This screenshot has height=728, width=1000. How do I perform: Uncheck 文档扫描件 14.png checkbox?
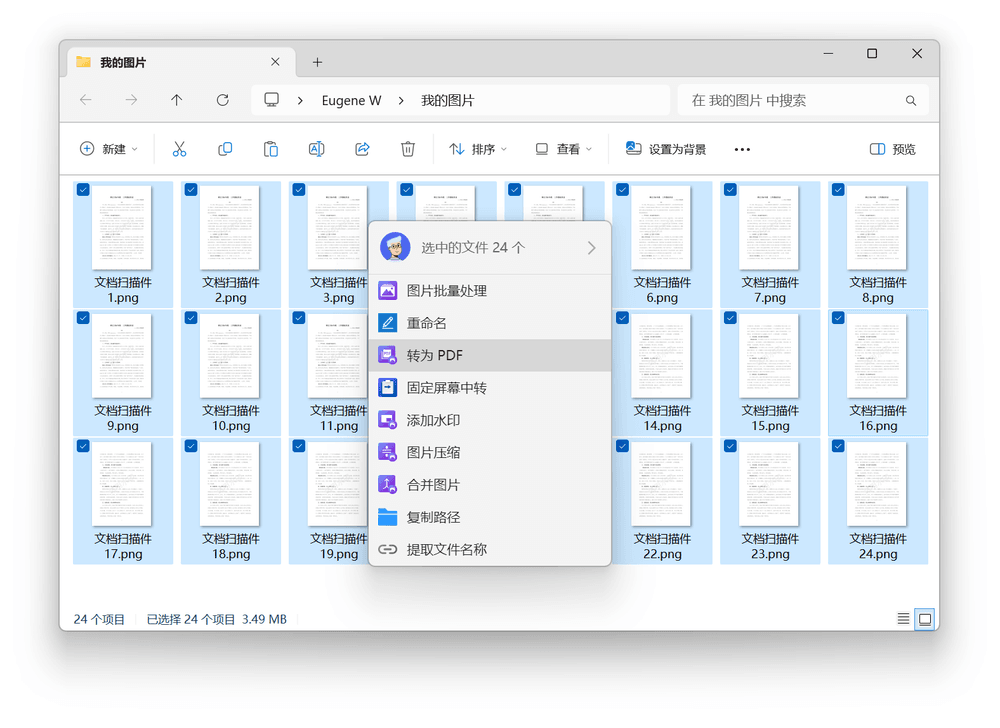(622, 317)
